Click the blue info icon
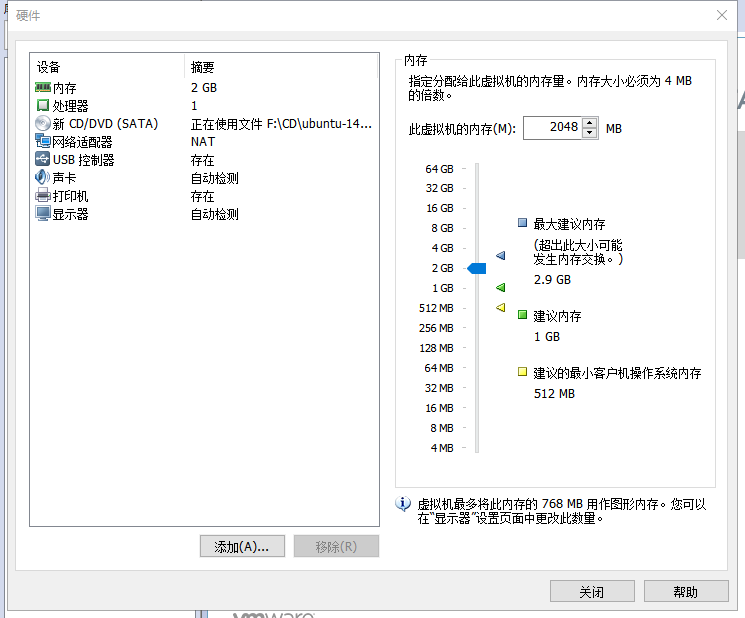 [403, 504]
